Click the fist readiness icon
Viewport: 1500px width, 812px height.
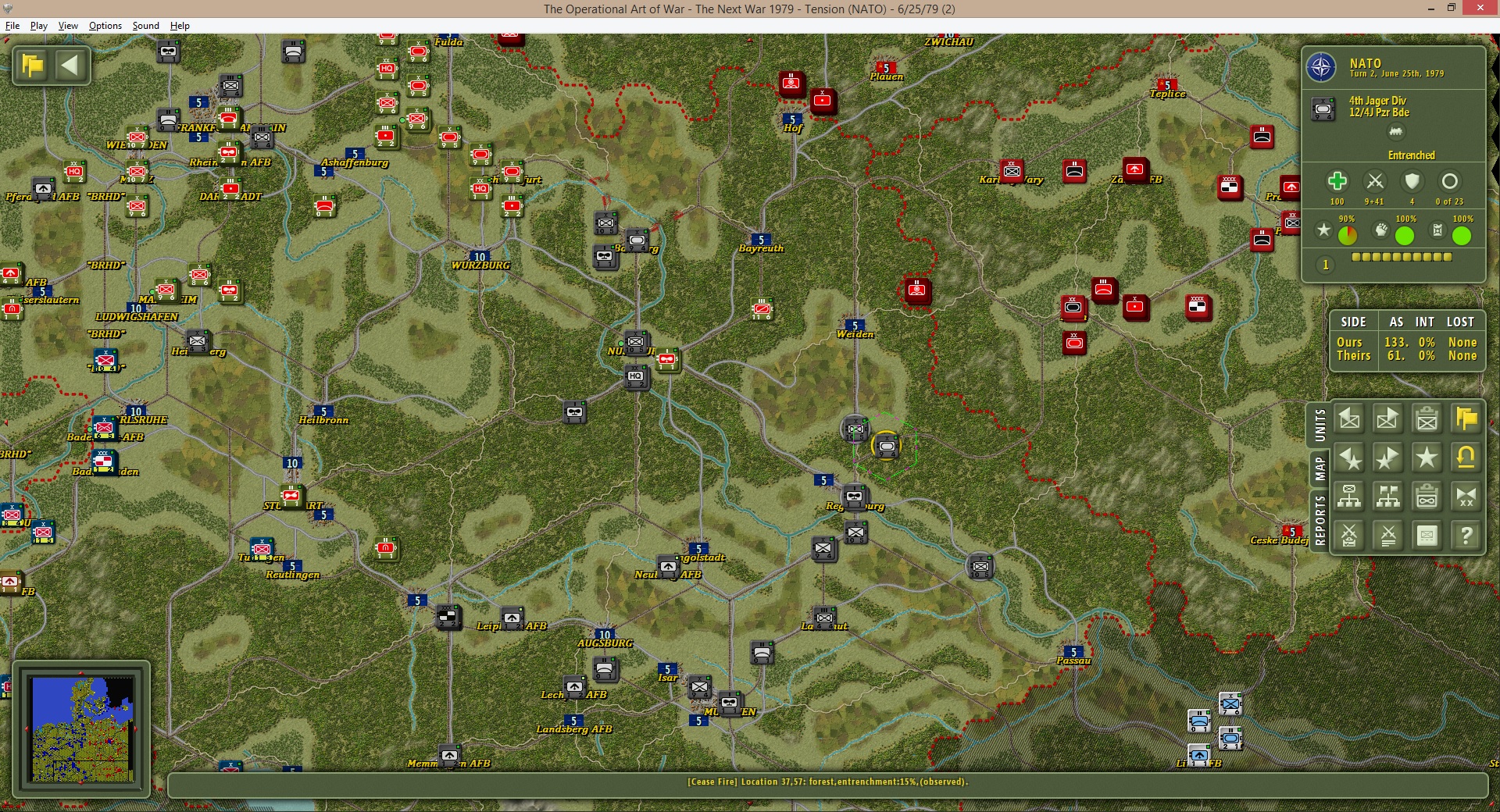[x=1380, y=230]
